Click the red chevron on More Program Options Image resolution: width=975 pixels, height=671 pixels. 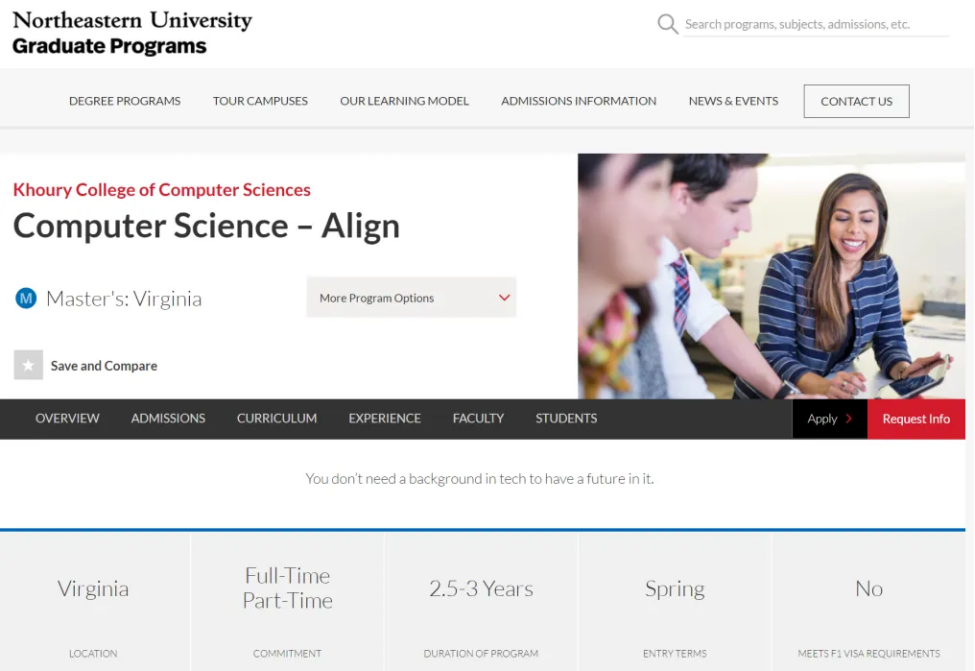click(x=504, y=298)
